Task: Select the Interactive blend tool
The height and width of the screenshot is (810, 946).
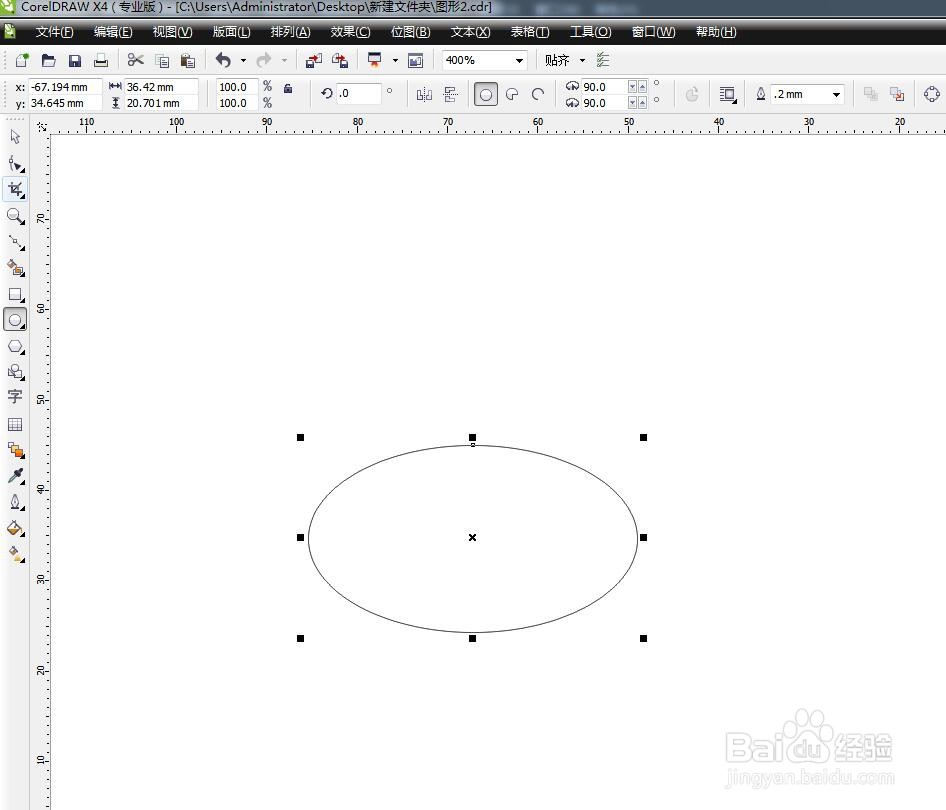Action: coord(15,450)
